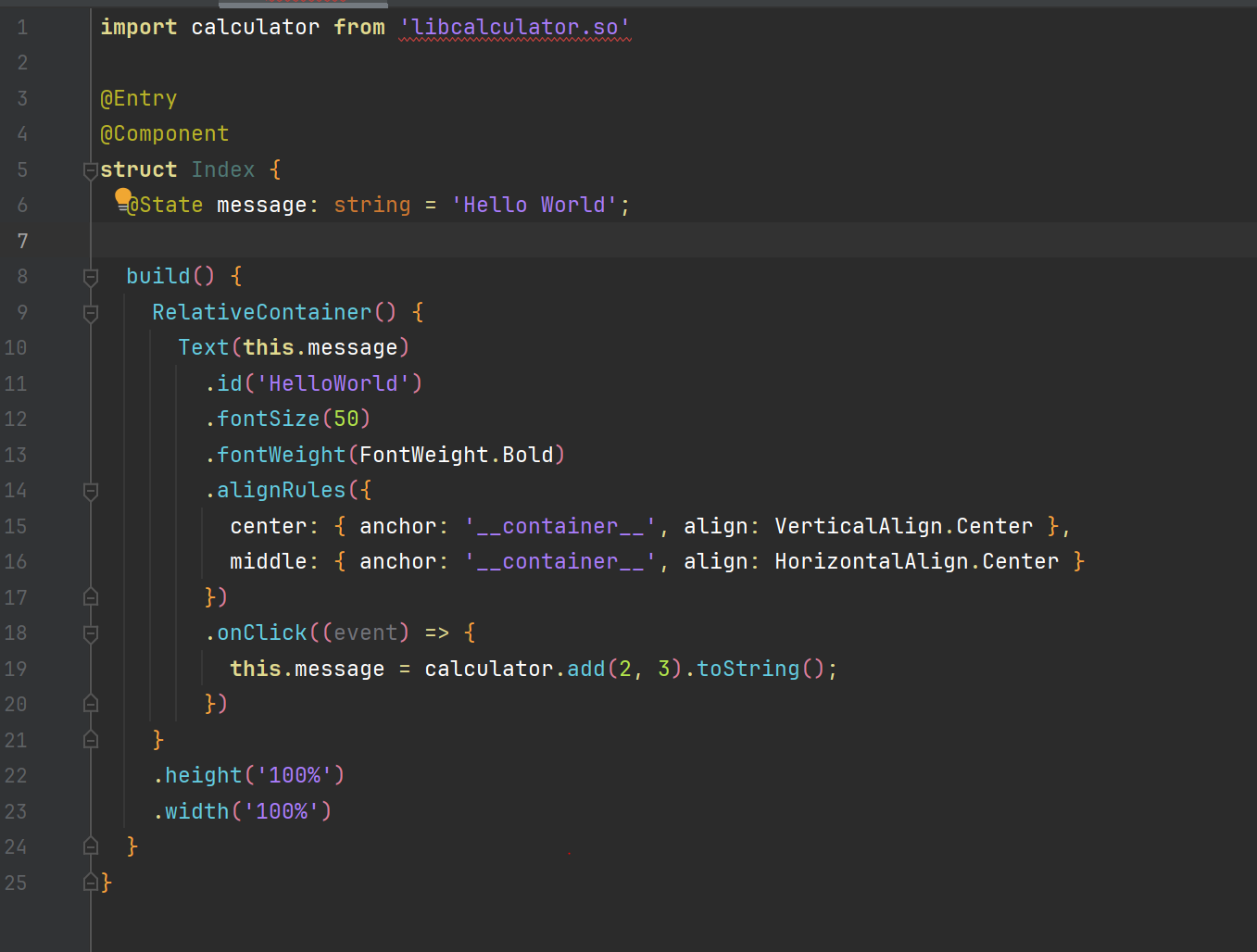
Task: Click the Text component call
Action: 204,348
